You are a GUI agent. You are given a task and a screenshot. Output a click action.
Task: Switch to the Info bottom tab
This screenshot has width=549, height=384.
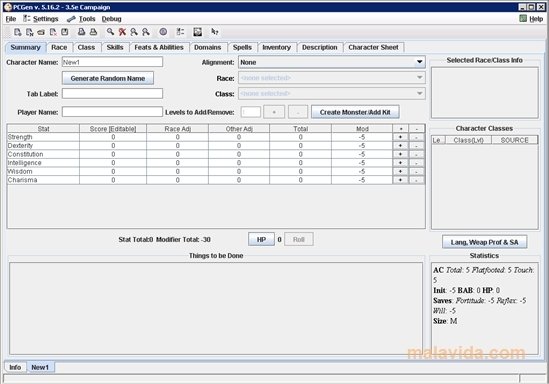(15, 367)
